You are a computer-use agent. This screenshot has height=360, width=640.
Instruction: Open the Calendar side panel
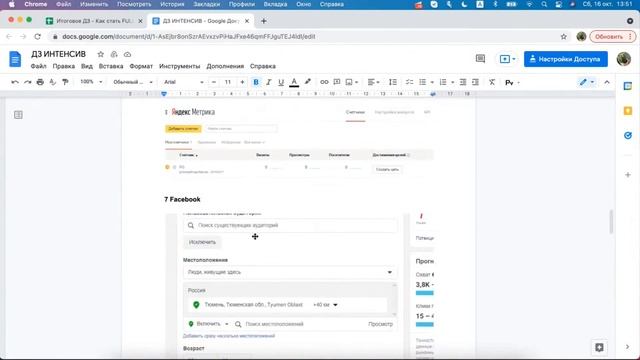[x=628, y=86]
